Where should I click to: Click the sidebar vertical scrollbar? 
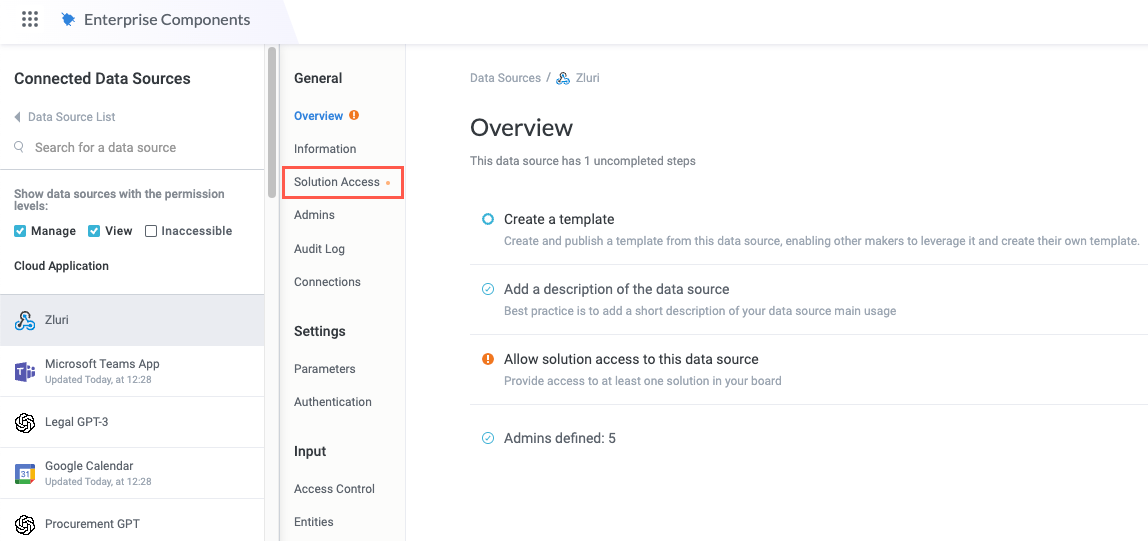tap(271, 120)
